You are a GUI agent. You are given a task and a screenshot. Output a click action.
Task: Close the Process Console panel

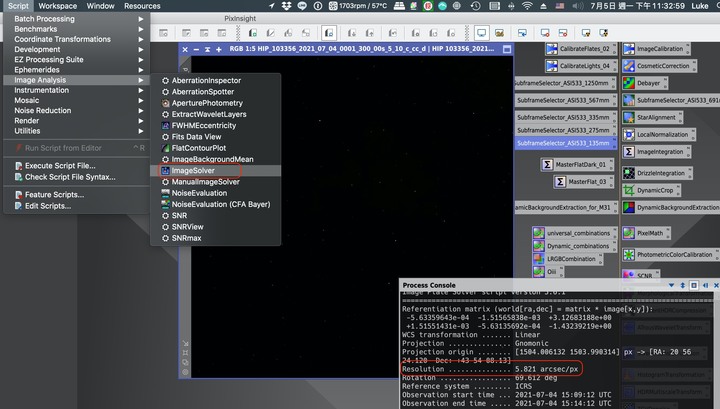[x=715, y=285]
